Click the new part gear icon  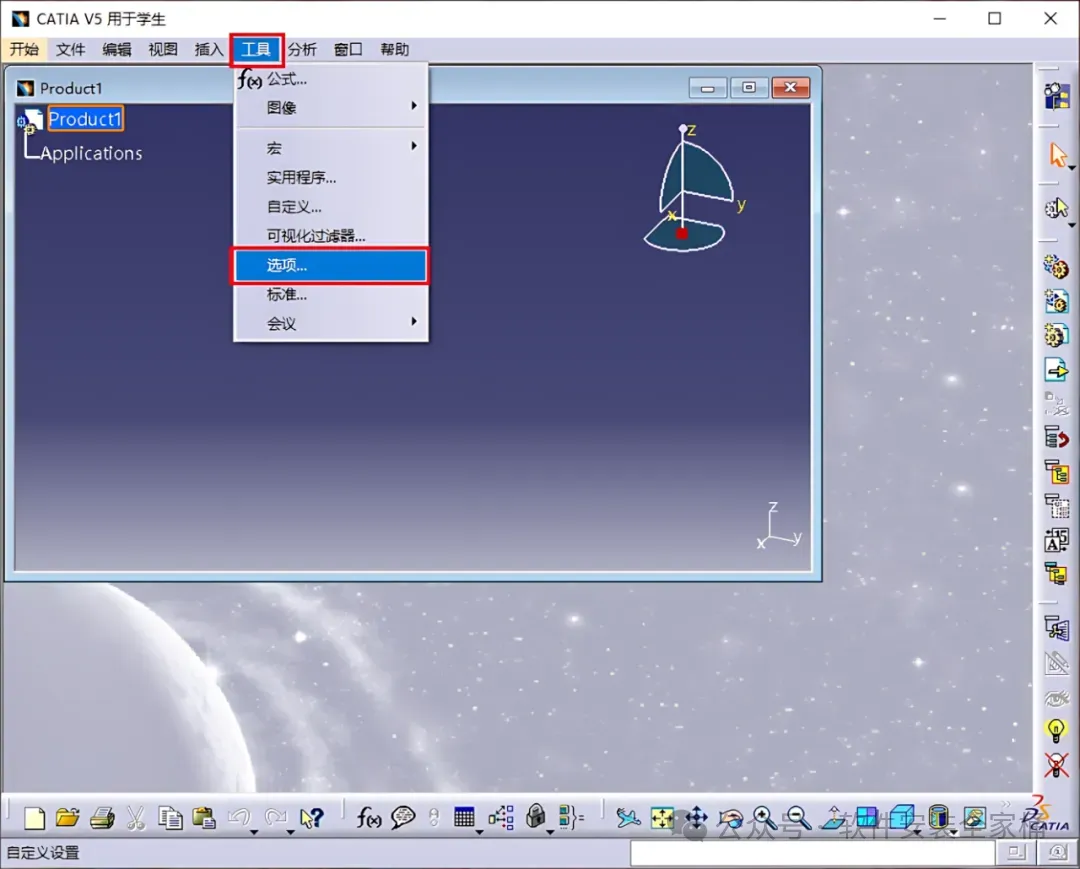click(1056, 335)
